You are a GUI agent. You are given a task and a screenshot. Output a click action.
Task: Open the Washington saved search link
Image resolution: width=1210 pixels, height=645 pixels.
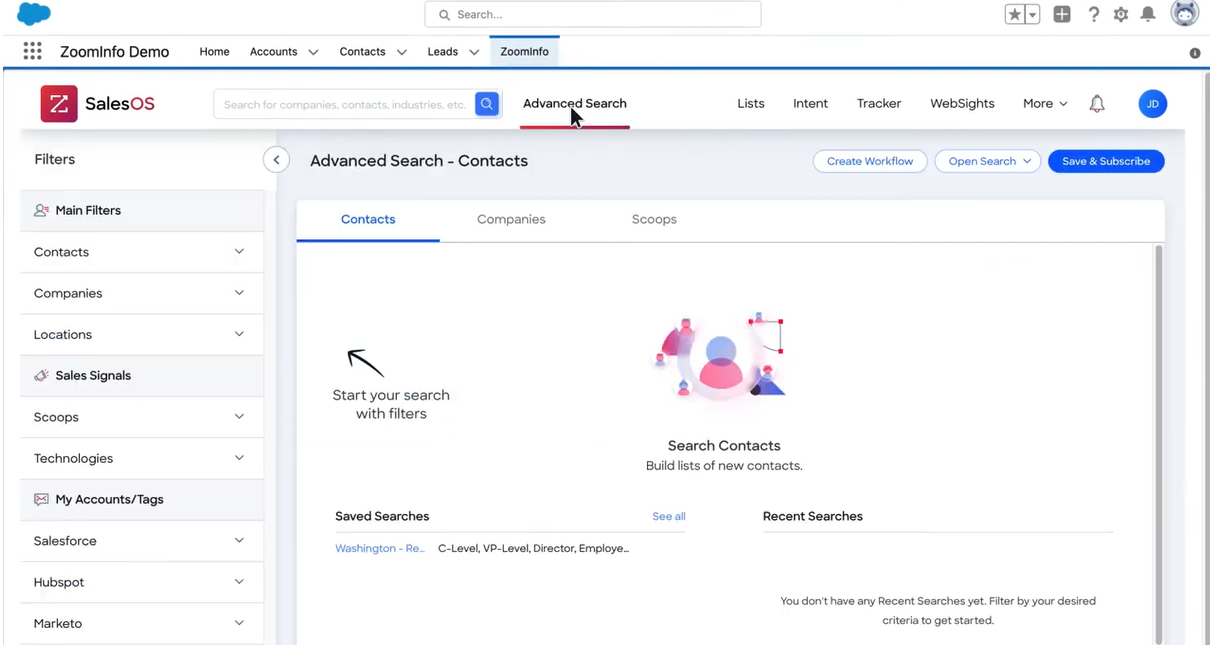pos(380,549)
